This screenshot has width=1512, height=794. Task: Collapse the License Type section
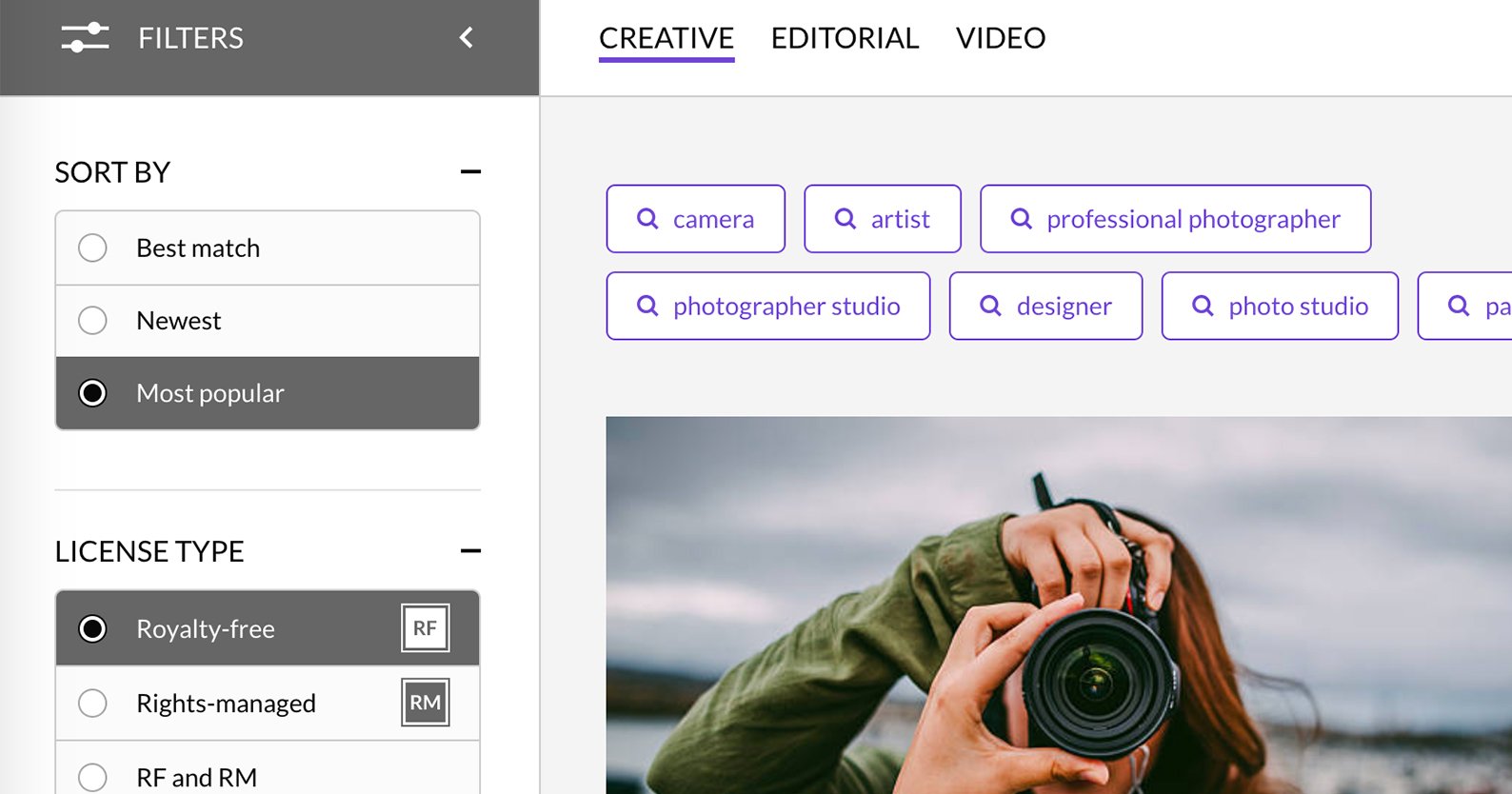pyautogui.click(x=470, y=551)
